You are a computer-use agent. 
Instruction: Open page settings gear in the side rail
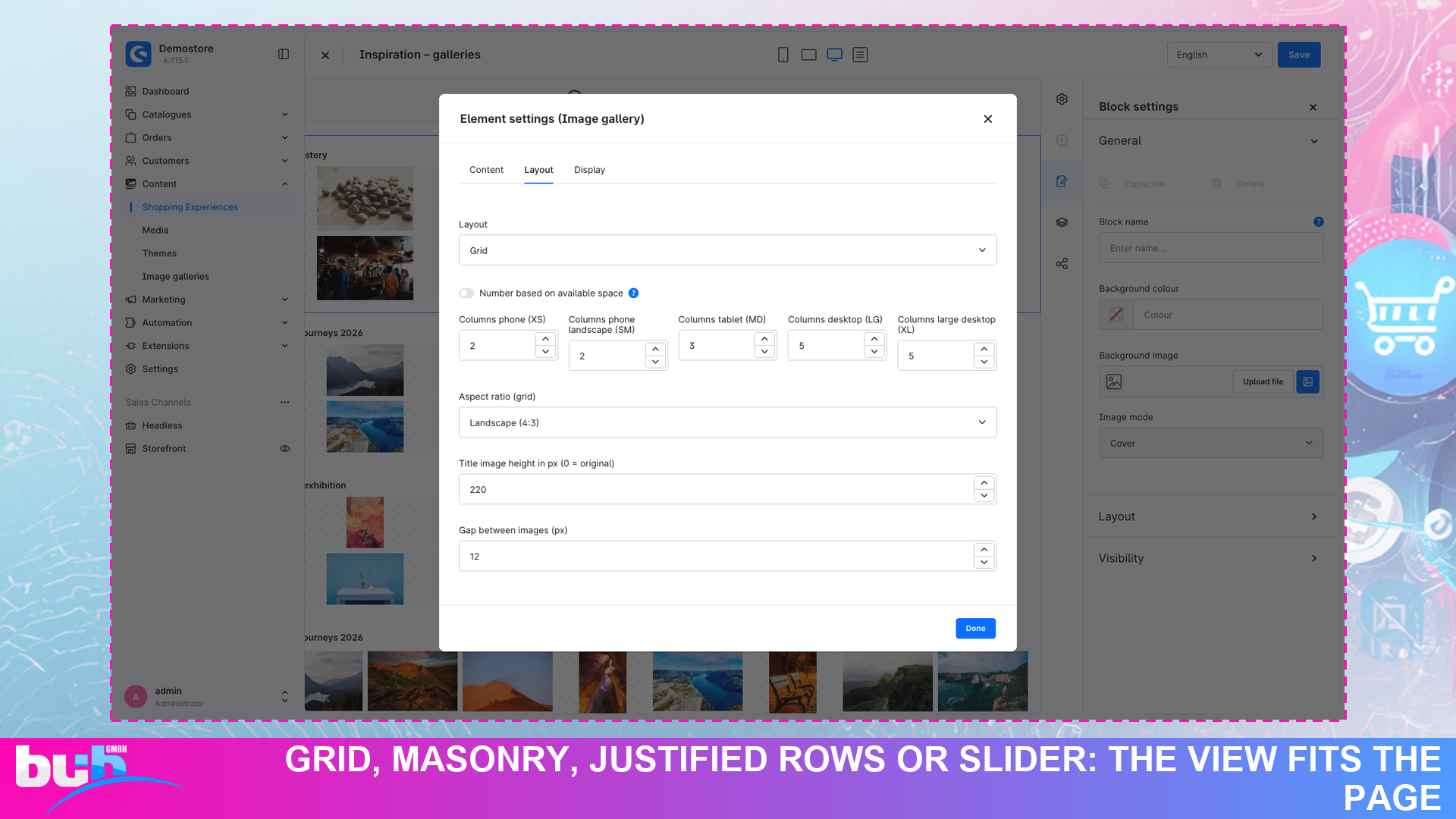[x=1062, y=99]
